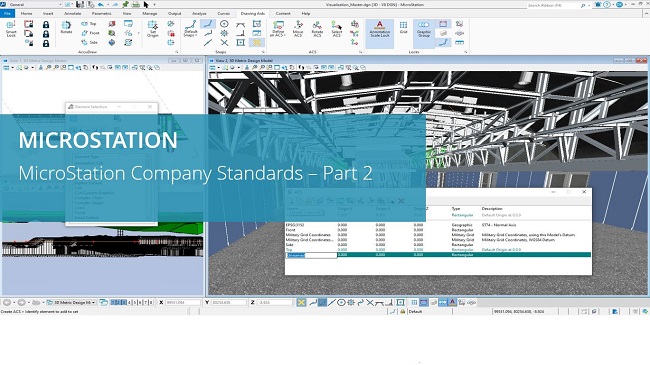Open the View ribbon tab
This screenshot has width=650, height=365.
coord(127,14)
